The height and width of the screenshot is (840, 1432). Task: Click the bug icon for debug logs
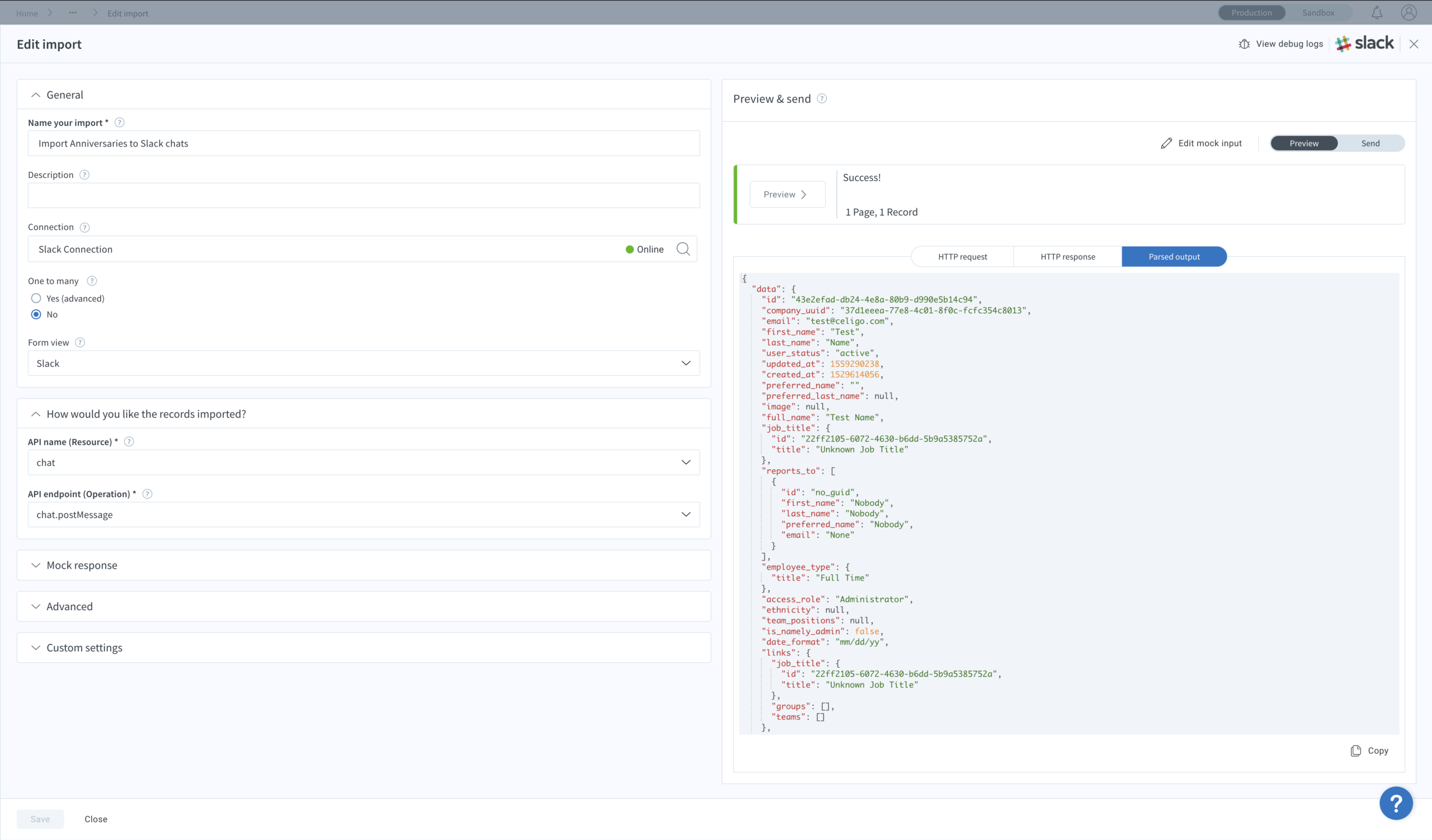tap(1245, 44)
